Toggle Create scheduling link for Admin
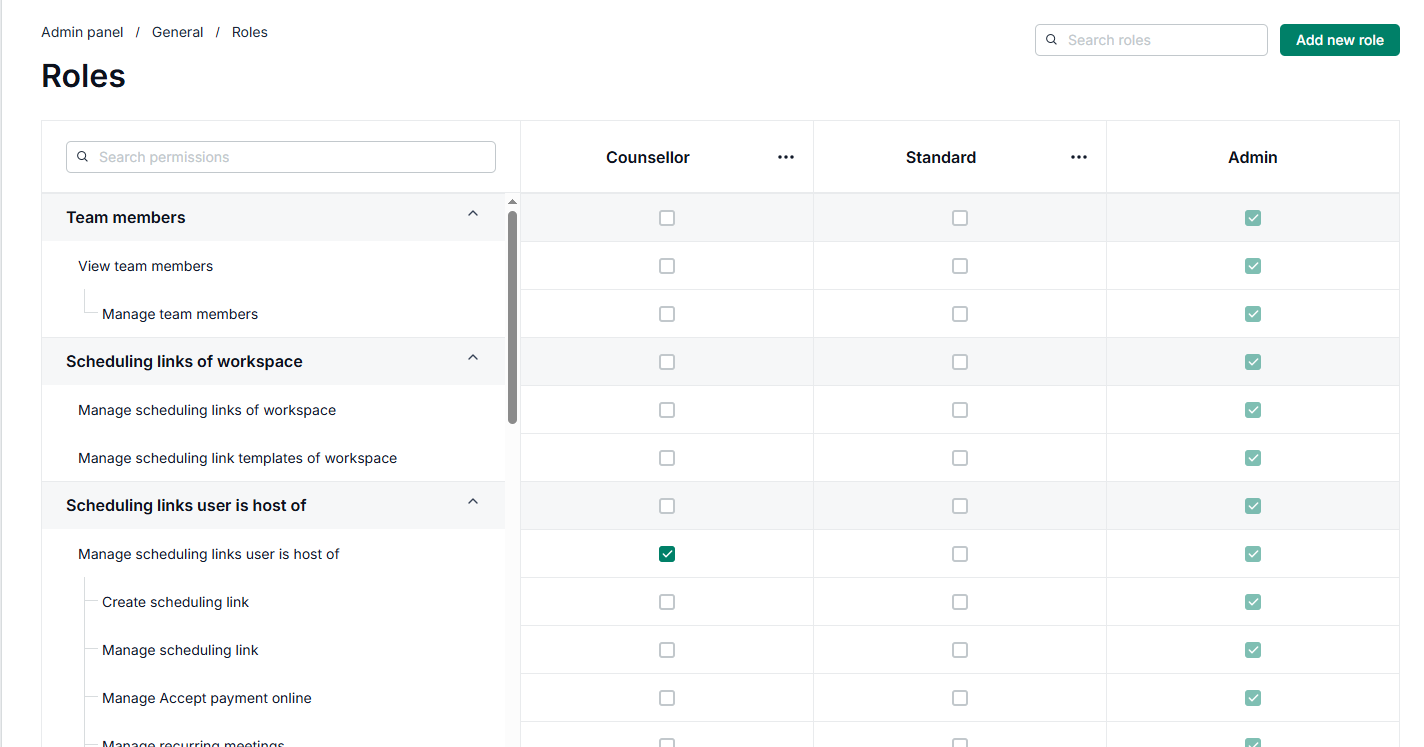 1253,602
